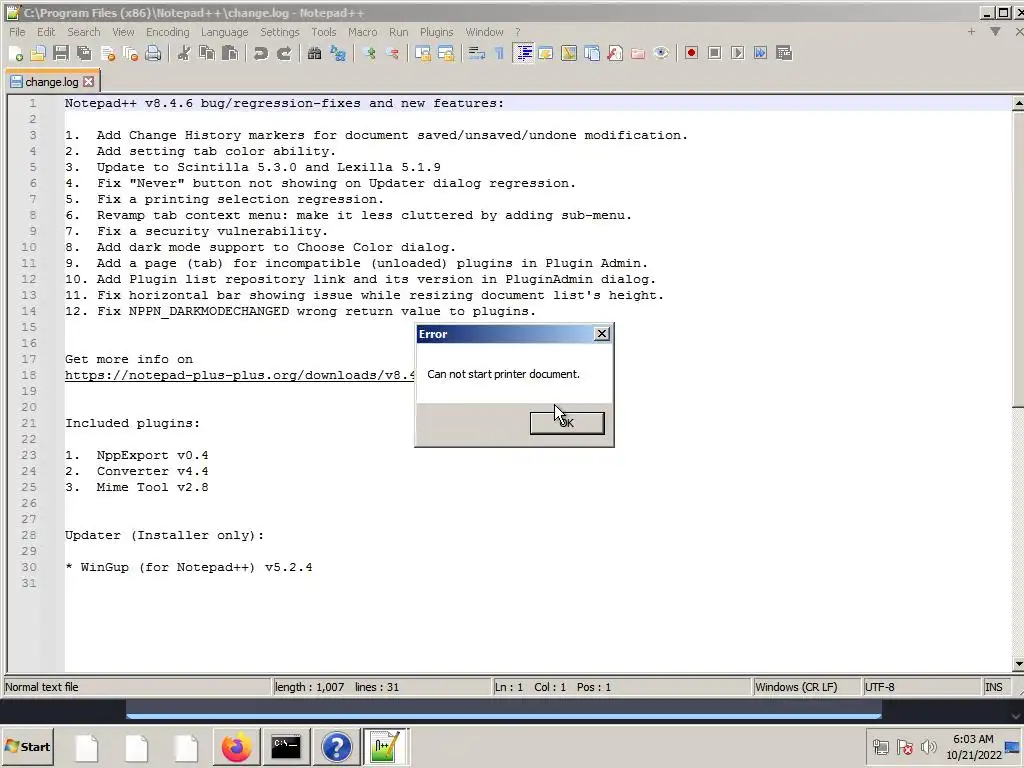
Task: Click Save Current Recorded Macro icon
Action: tap(784, 54)
